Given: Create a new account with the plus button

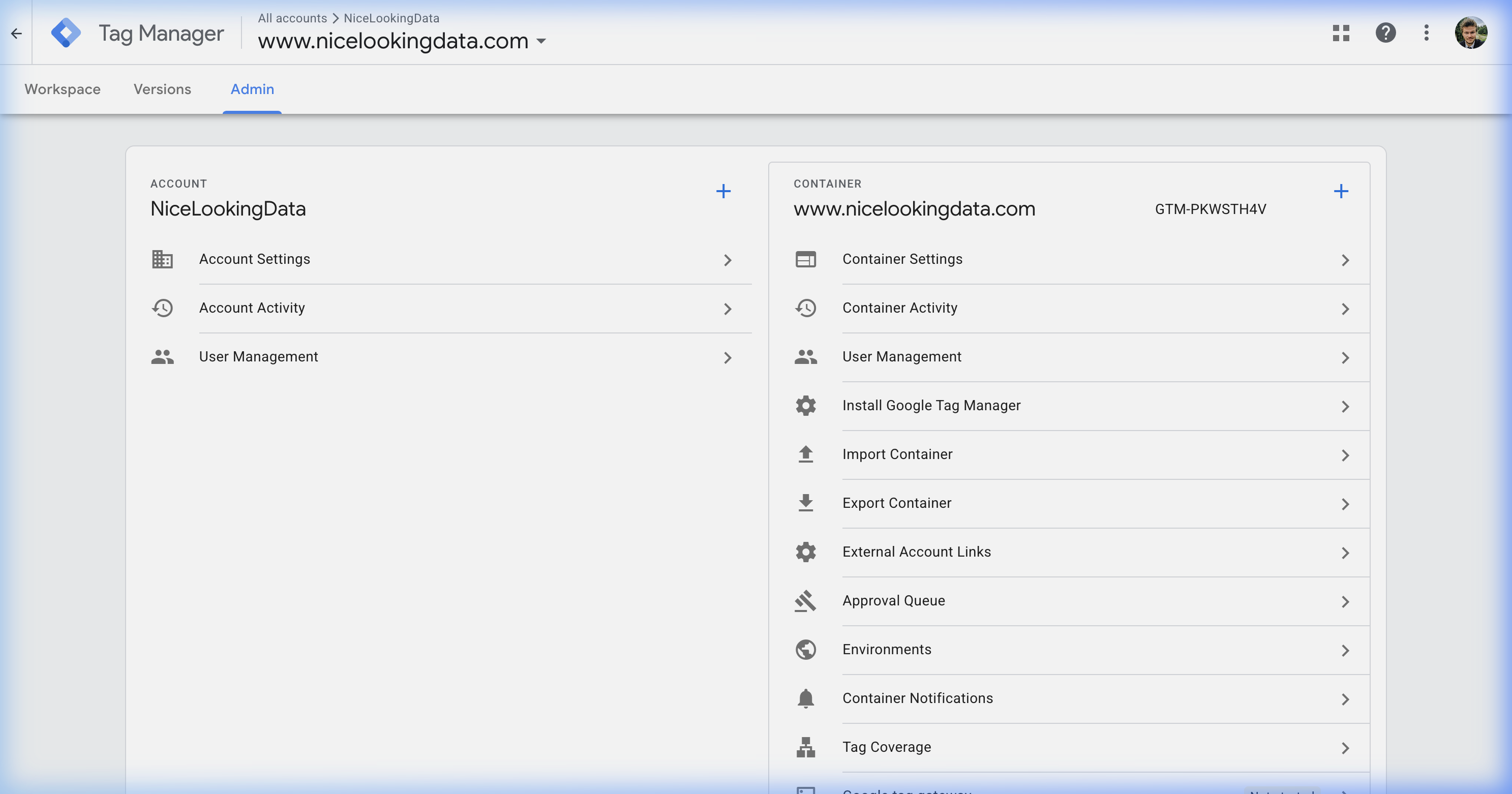Looking at the screenshot, I should 724,191.
